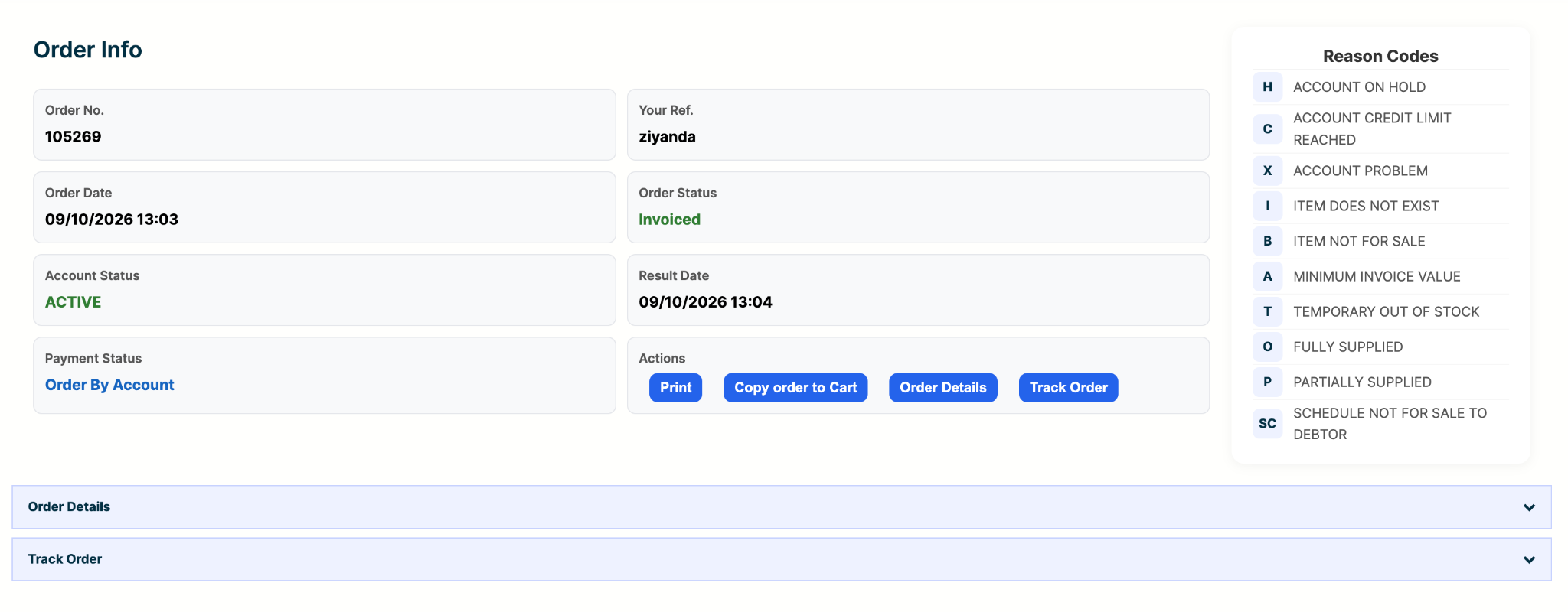Click the Order By Account payment status
The image size is (1568, 612).
109,385
